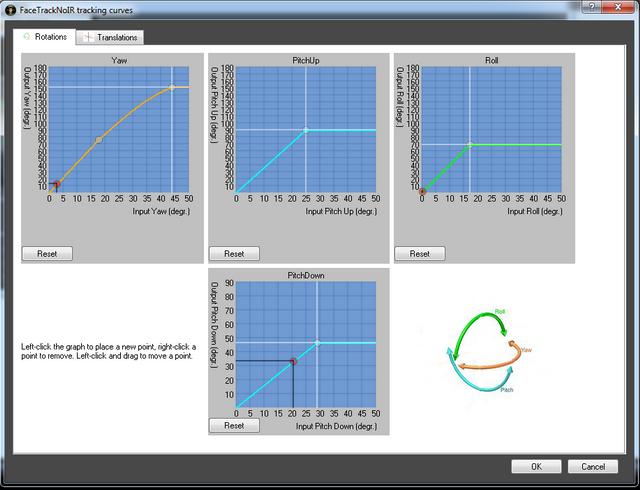
Task: Select the red point on PitchDown curve
Action: click(x=293, y=361)
